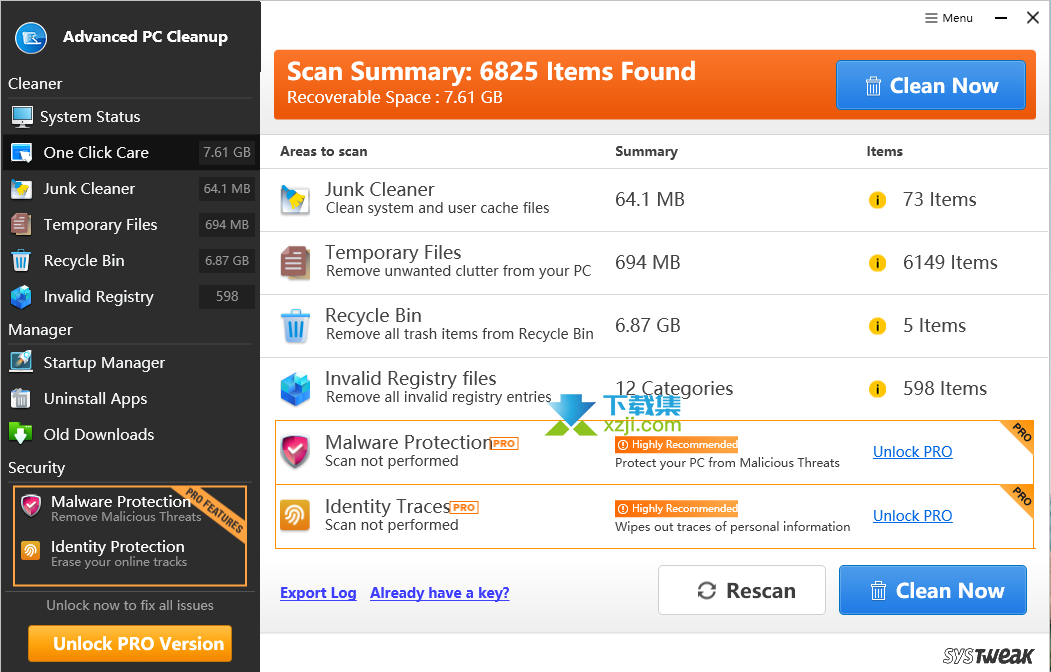Click Old Downloads green arrow icon
The width and height of the screenshot is (1051, 672).
click(x=21, y=433)
